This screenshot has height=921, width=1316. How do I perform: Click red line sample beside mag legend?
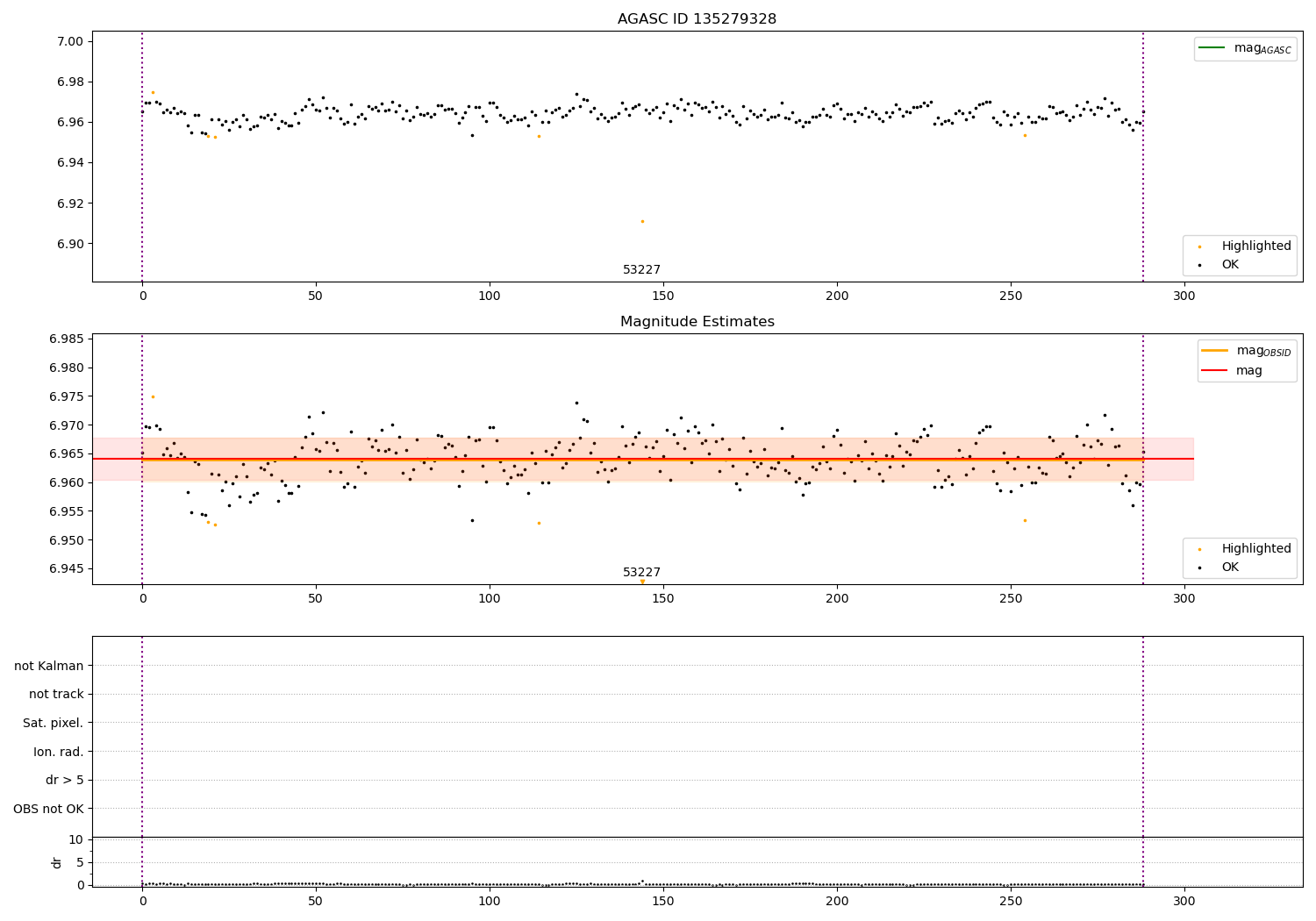click(1215, 370)
